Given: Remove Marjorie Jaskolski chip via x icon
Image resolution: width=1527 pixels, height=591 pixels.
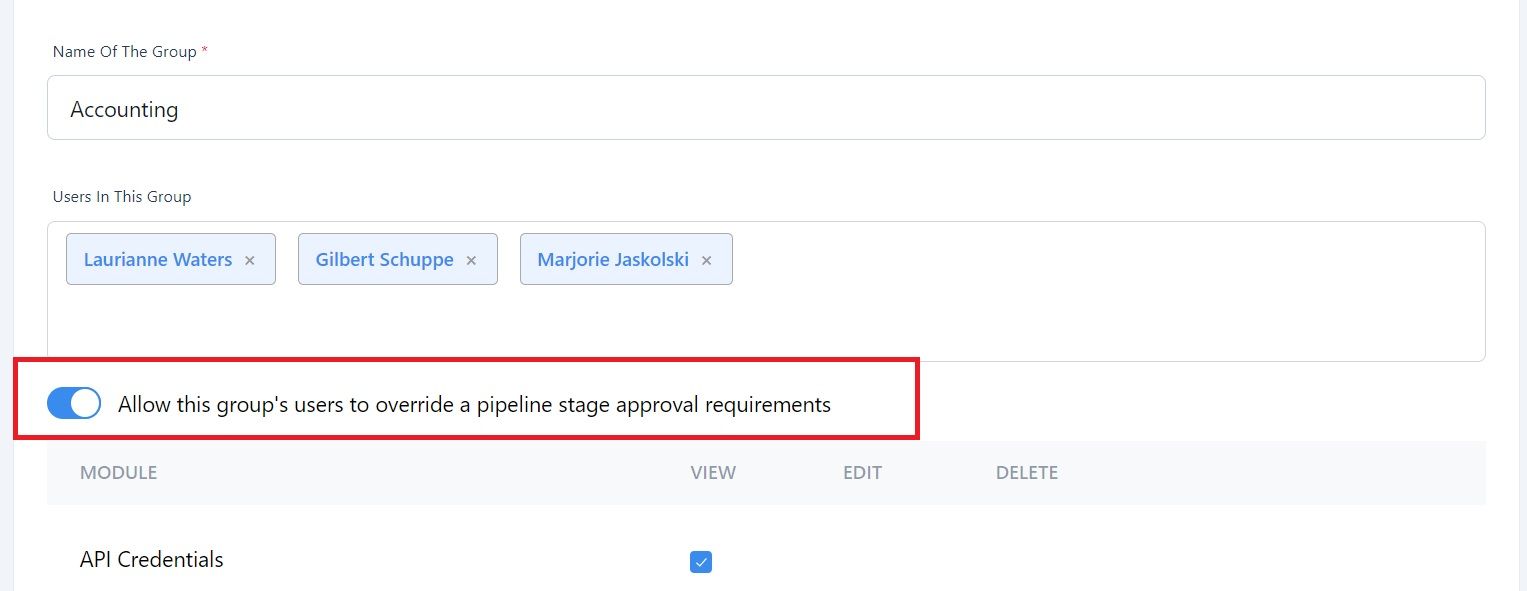Looking at the screenshot, I should [706, 260].
